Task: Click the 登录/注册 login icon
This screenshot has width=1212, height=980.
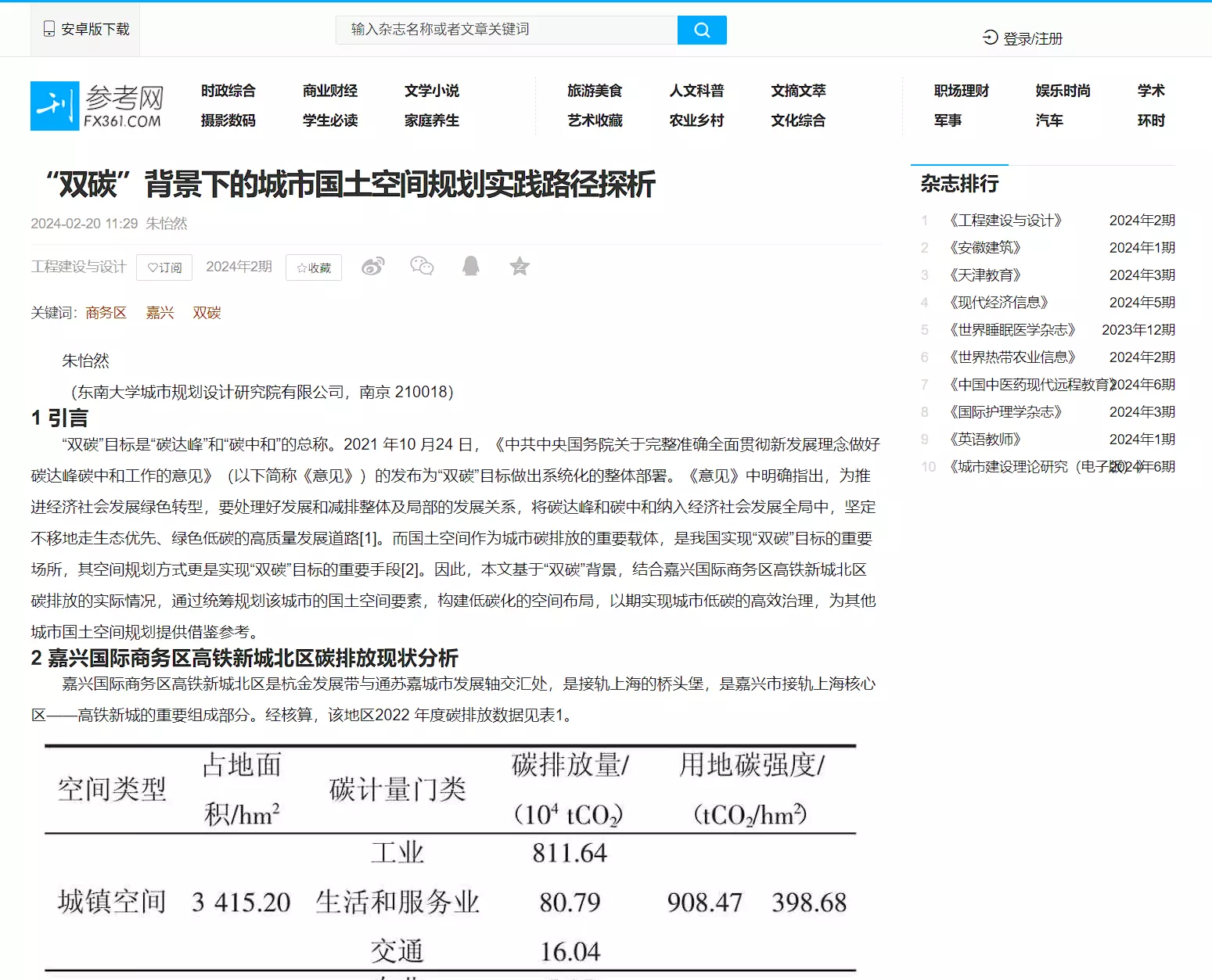Action: click(990, 38)
